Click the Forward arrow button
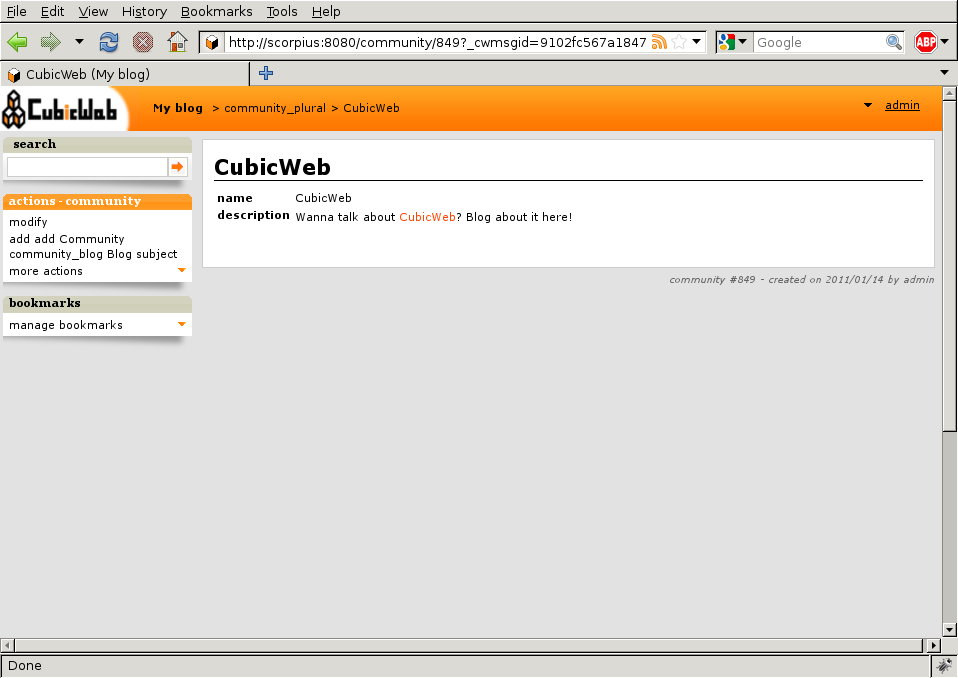The width and height of the screenshot is (958, 678). click(x=51, y=42)
